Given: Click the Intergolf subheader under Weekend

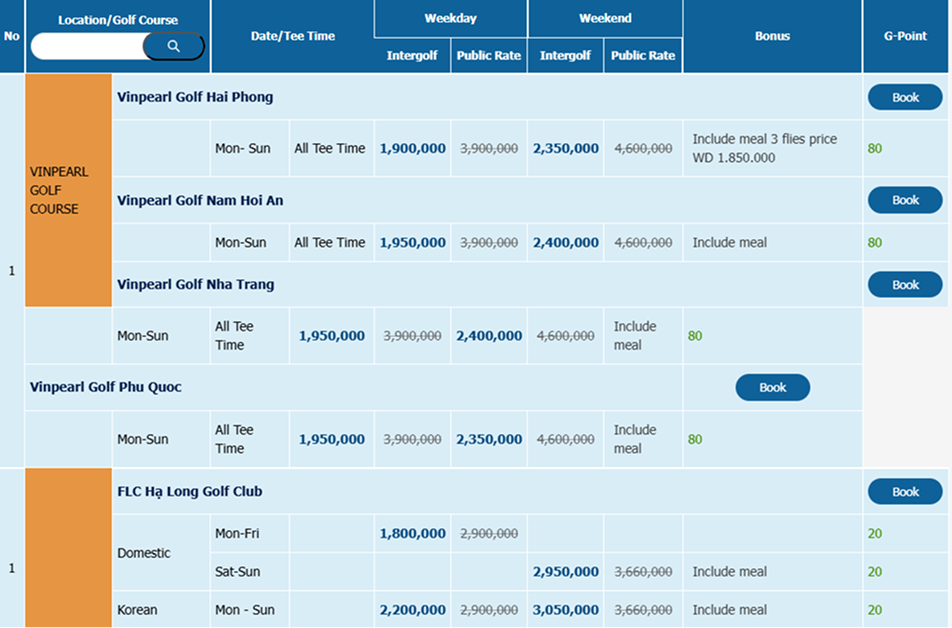Looking at the screenshot, I should (x=565, y=55).
